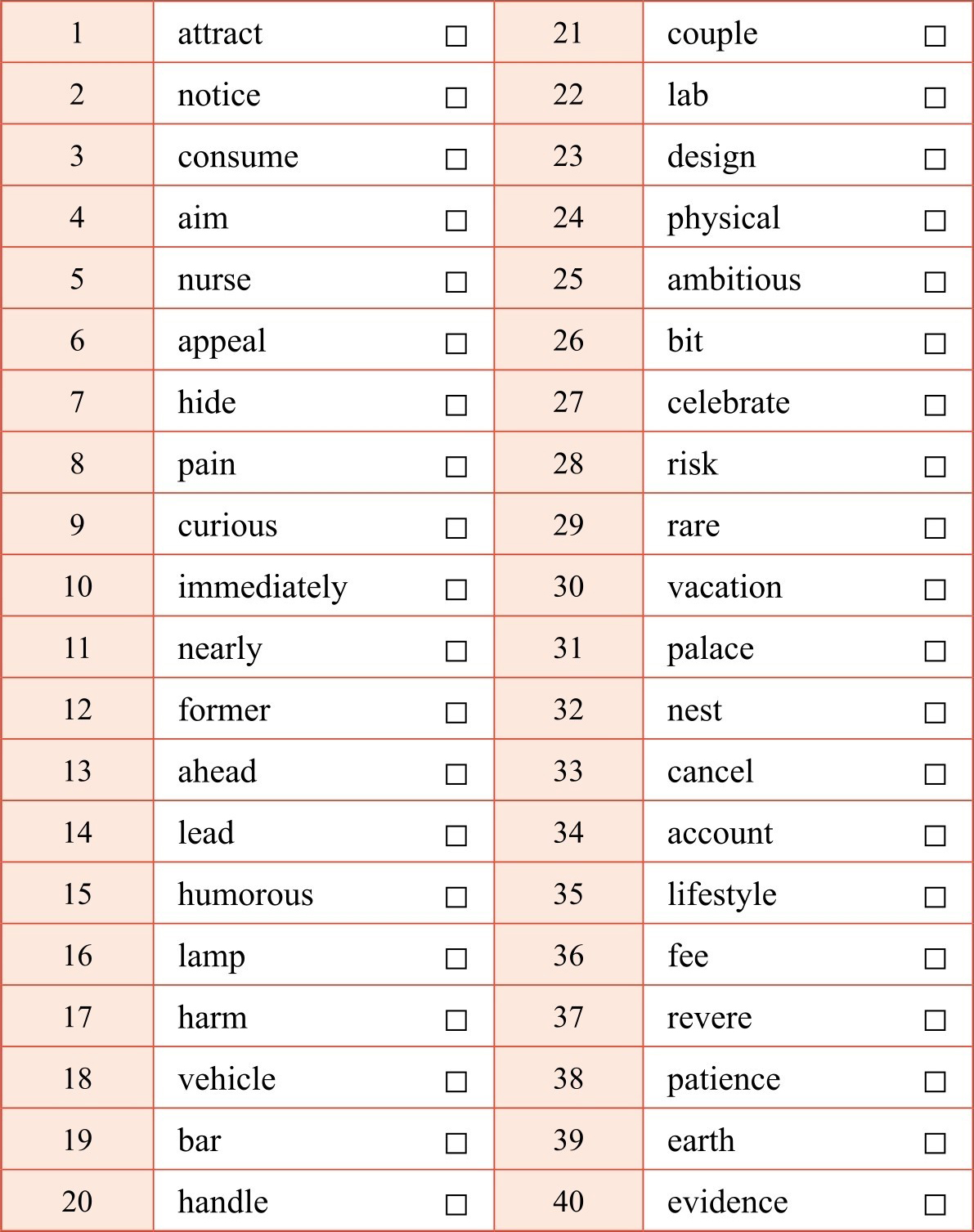Check the box for "handle"
Viewport: 974px width, 1232px height.
[456, 1204]
